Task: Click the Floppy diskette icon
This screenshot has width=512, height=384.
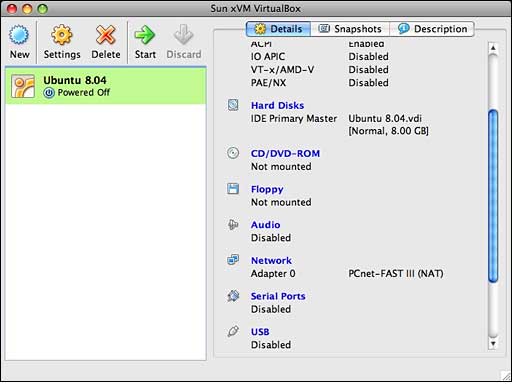Action: pos(233,189)
